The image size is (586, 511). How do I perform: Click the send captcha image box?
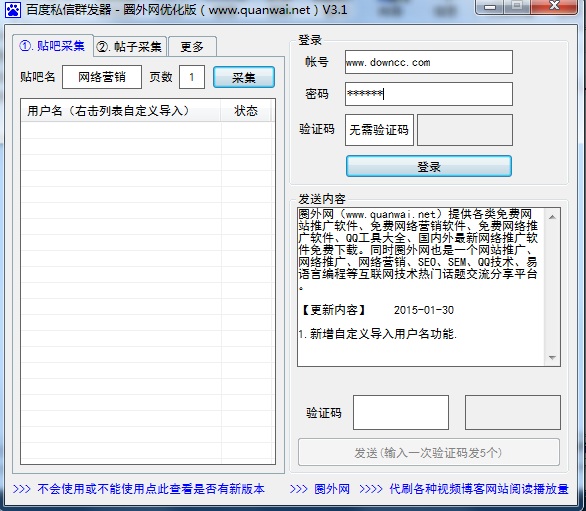pos(513,412)
